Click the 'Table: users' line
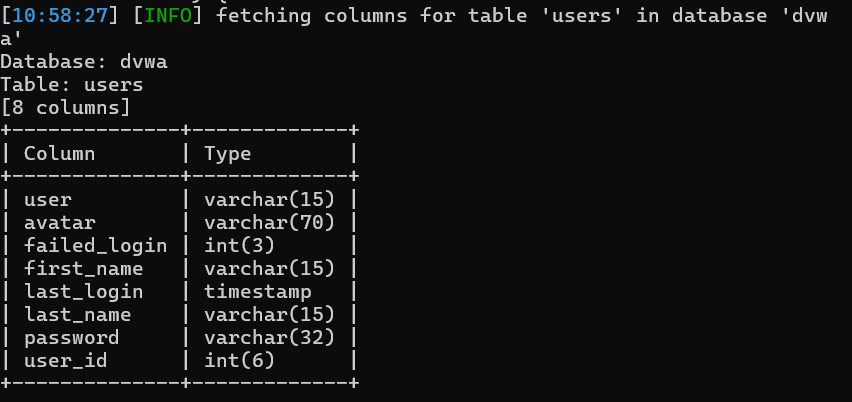 tap(72, 85)
